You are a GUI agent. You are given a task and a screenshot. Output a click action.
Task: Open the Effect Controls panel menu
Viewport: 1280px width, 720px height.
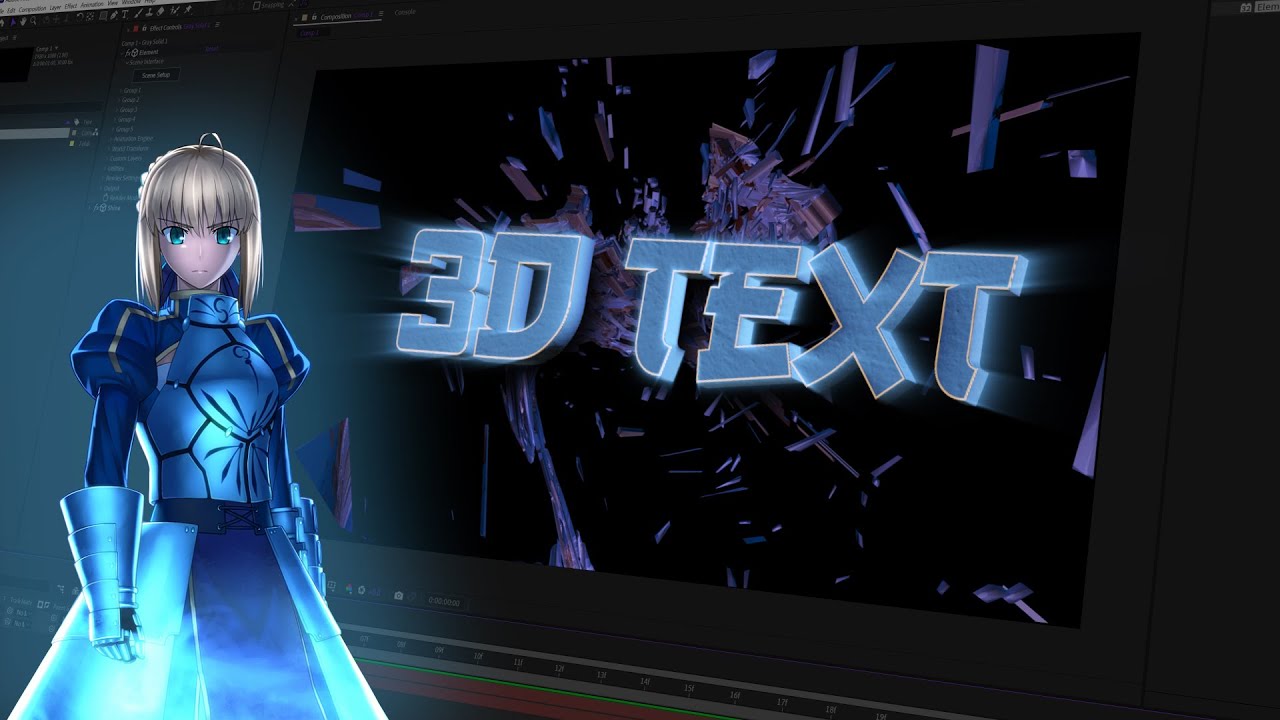[217, 24]
